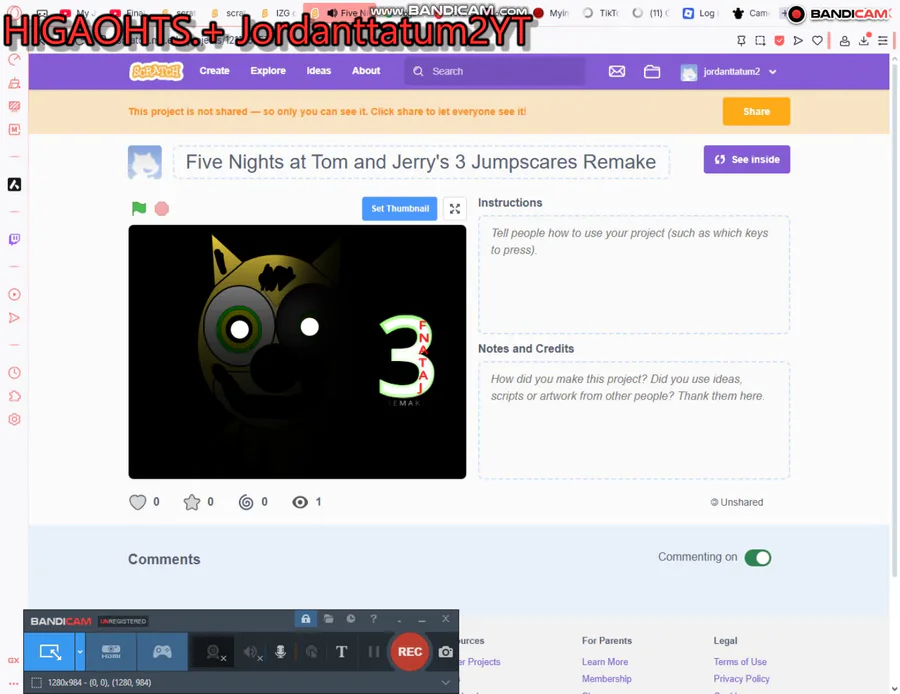900x694 pixels.
Task: Click the Notes and Credits text box
Action: point(634,420)
